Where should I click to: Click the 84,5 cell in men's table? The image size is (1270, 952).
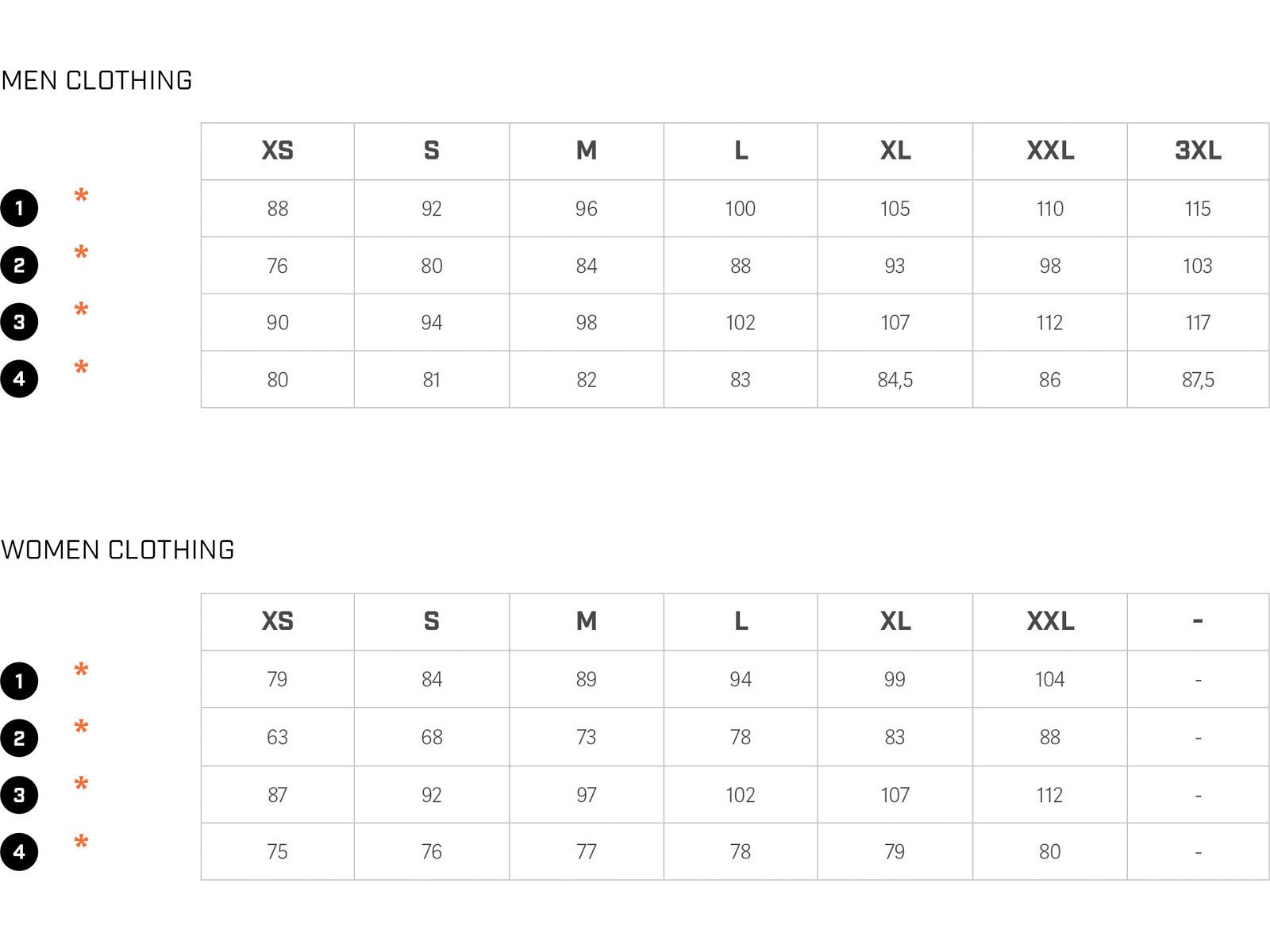[895, 380]
